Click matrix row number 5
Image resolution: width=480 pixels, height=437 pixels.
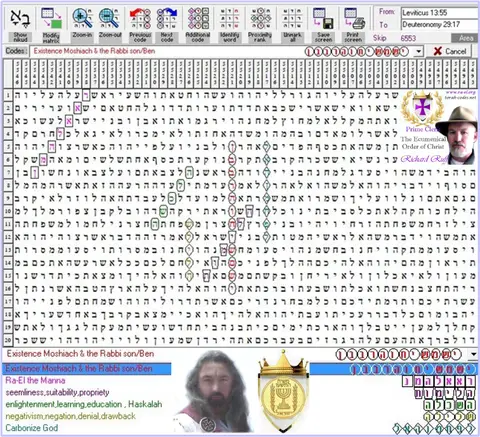(x=8, y=147)
